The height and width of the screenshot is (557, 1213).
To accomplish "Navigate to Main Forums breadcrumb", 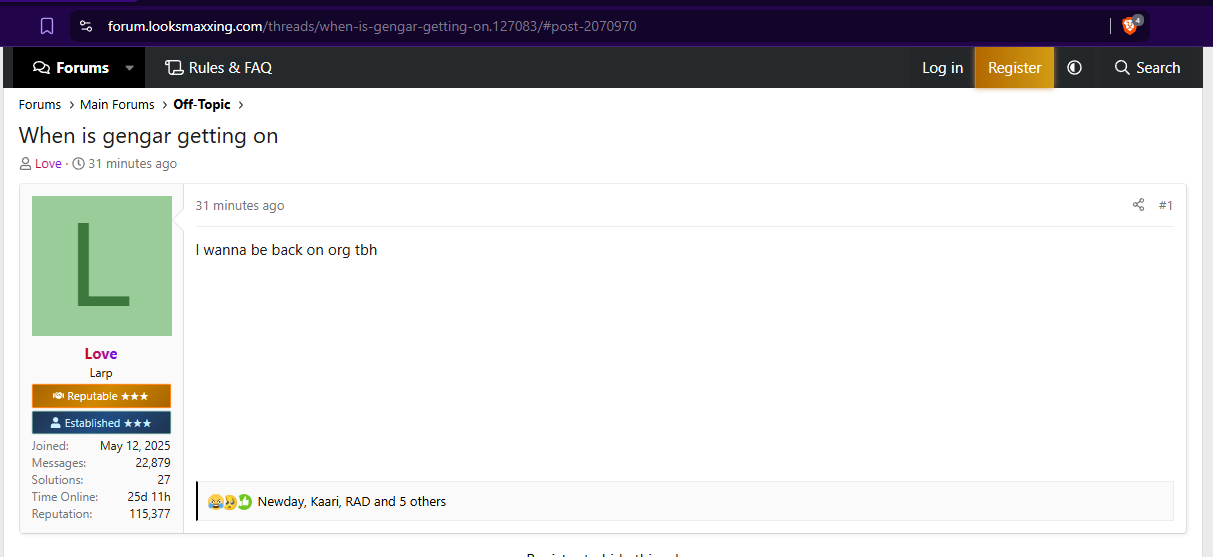I will tap(117, 104).
